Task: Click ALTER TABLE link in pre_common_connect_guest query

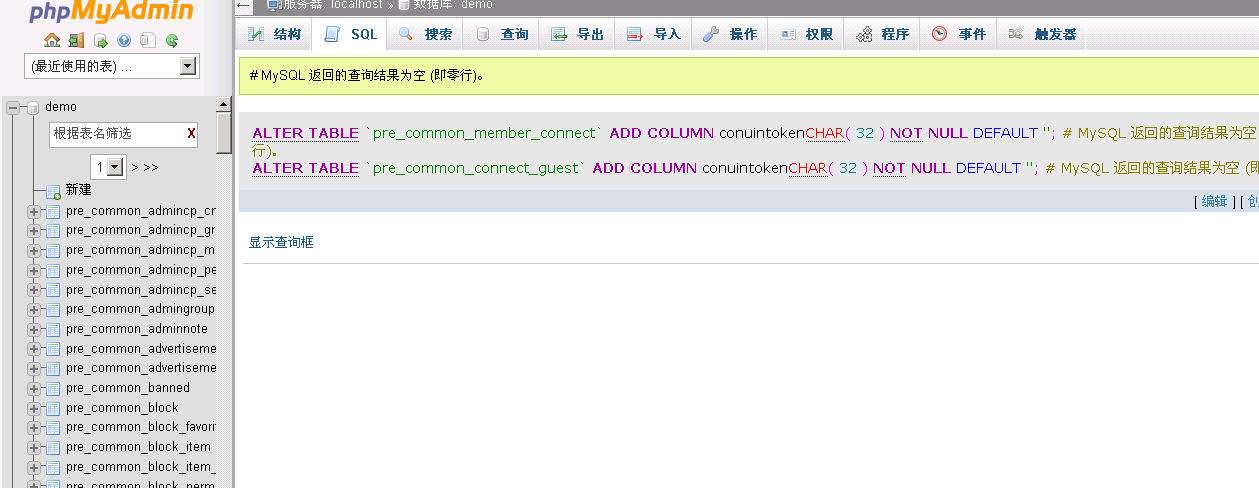Action: point(305,168)
